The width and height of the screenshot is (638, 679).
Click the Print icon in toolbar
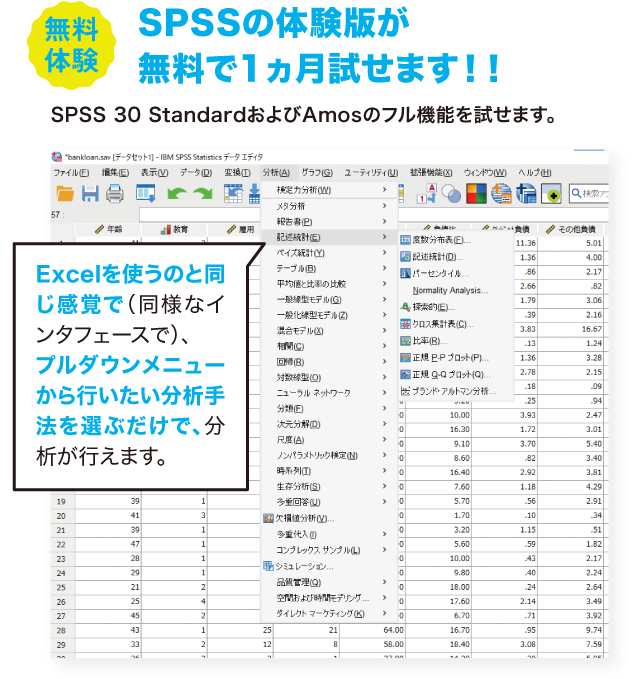click(115, 193)
